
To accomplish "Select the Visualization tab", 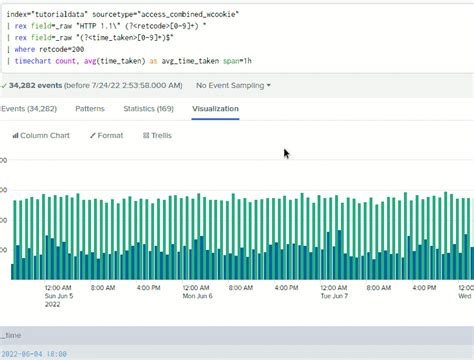I will (x=215, y=109).
